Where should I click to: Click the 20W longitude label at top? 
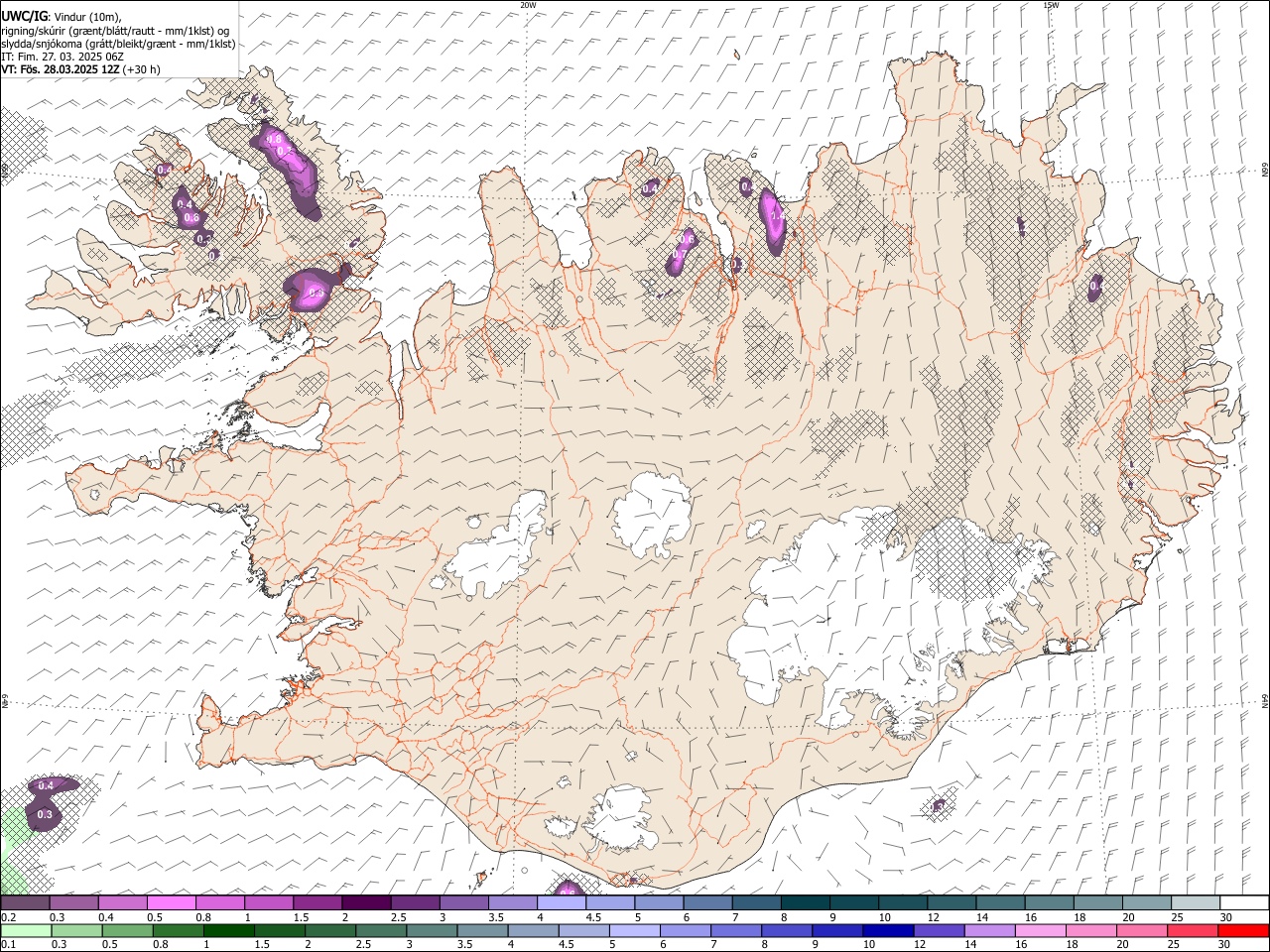pyautogui.click(x=528, y=5)
